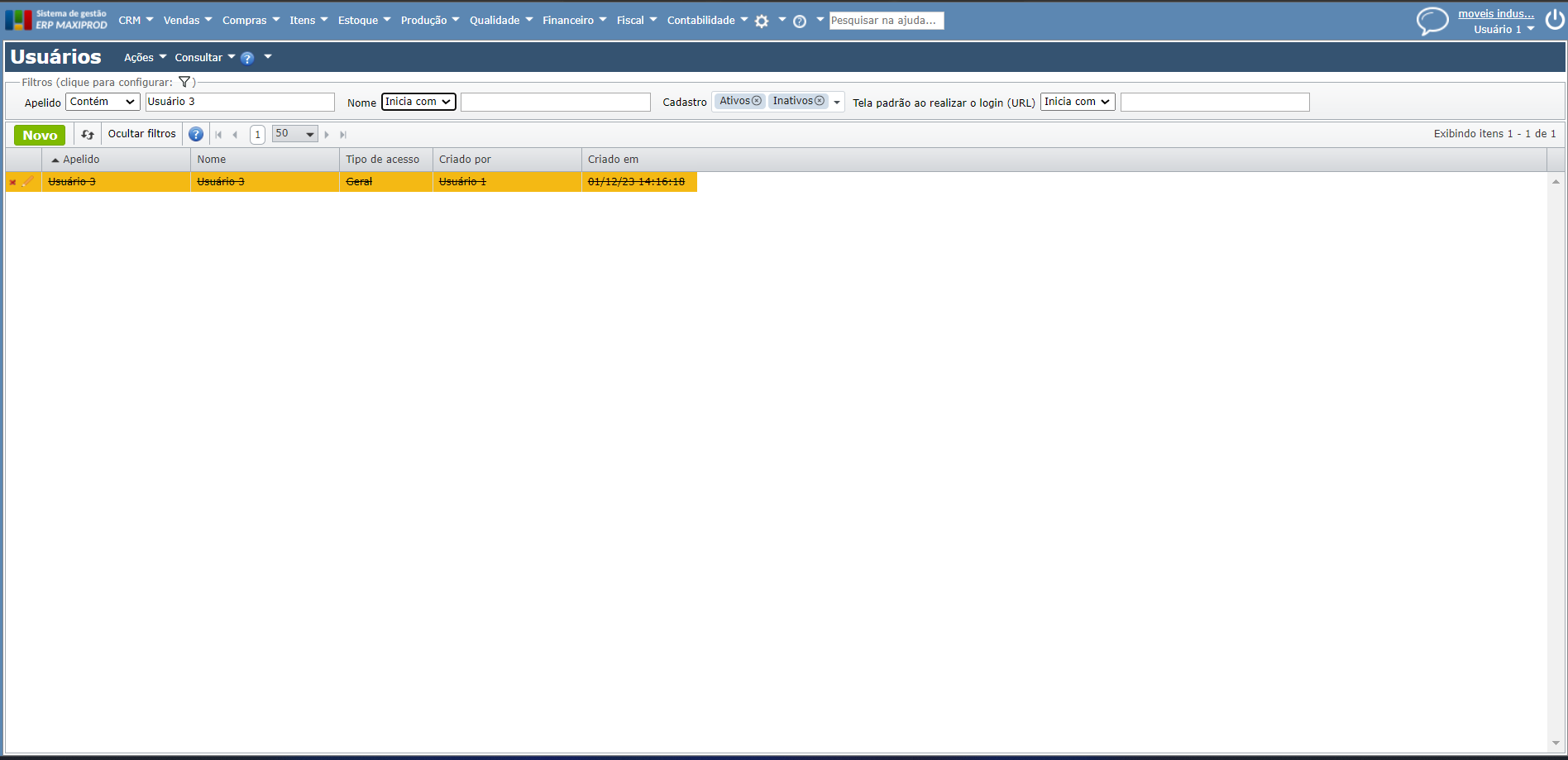Click the Criado por column header
This screenshot has width=1568, height=760.
507,160
